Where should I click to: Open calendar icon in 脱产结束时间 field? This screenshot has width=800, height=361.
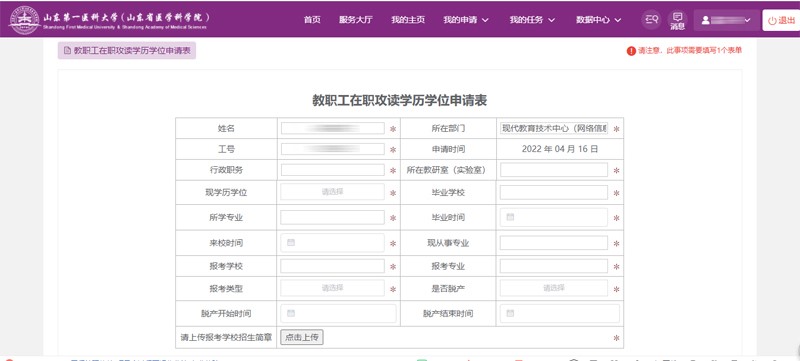[510, 313]
